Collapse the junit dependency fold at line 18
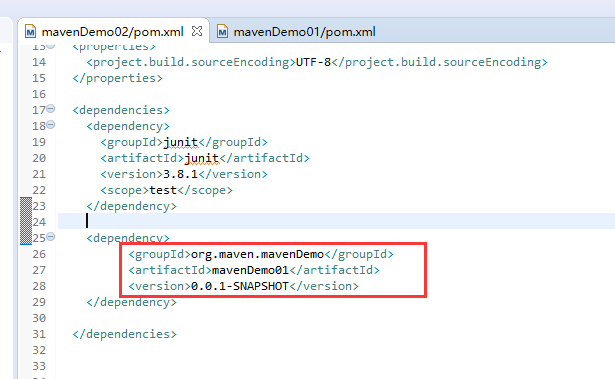The image size is (615, 379). [x=51, y=125]
